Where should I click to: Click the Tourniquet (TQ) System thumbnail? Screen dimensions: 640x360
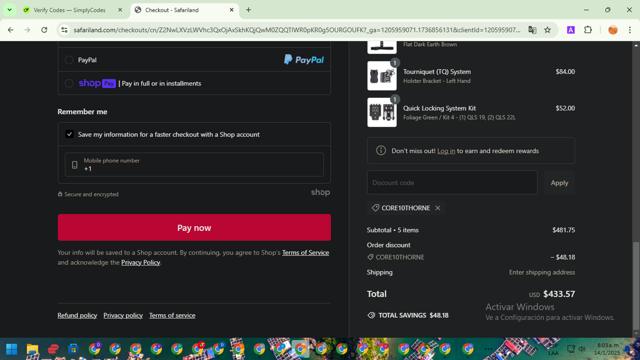click(x=382, y=76)
